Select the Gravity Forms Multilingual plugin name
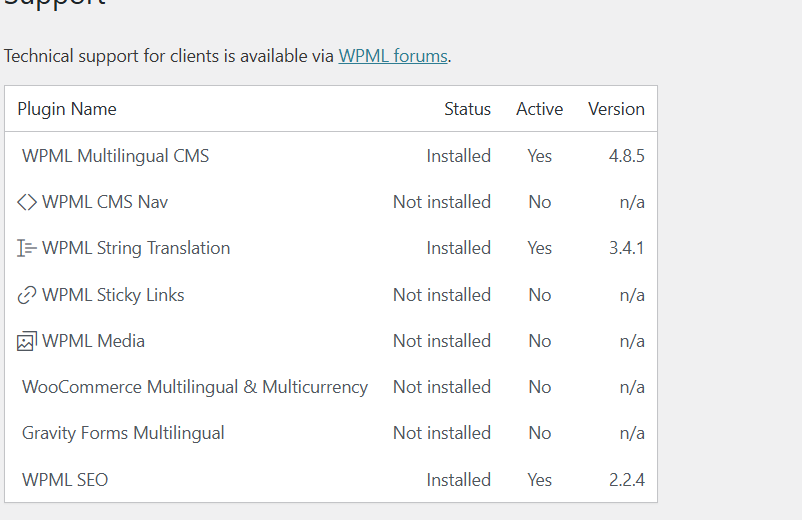This screenshot has height=520, width=802. tap(123, 433)
